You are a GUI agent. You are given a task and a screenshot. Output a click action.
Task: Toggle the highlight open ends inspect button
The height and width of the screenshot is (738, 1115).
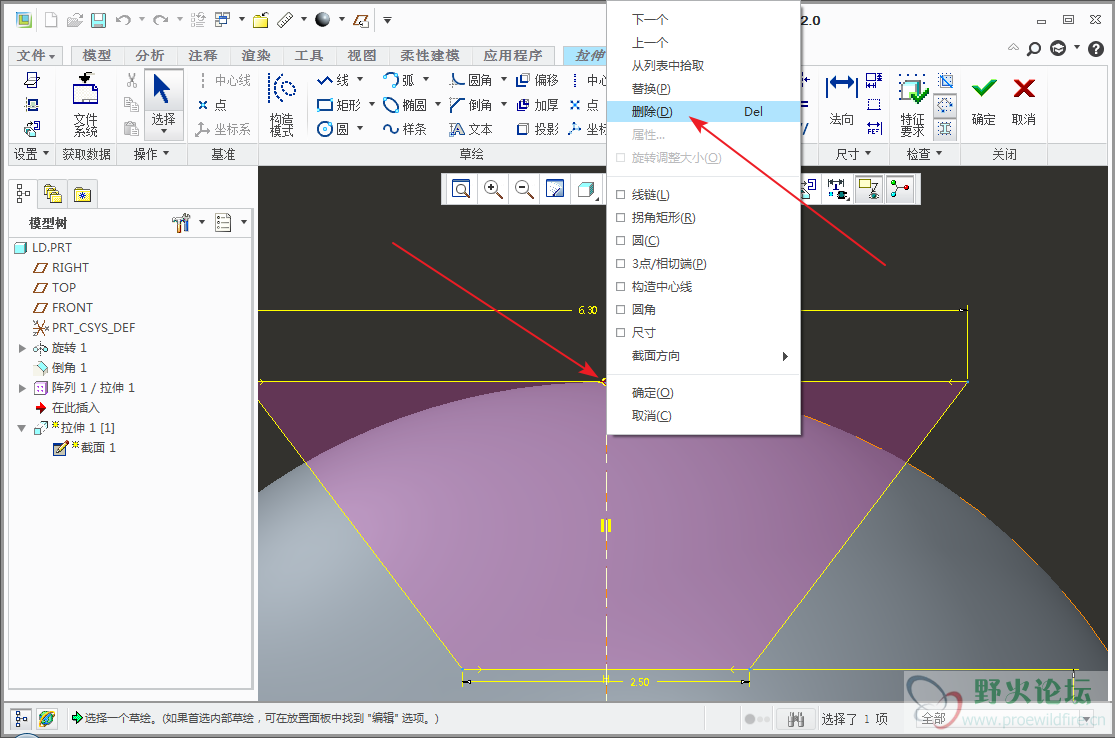[x=945, y=105]
